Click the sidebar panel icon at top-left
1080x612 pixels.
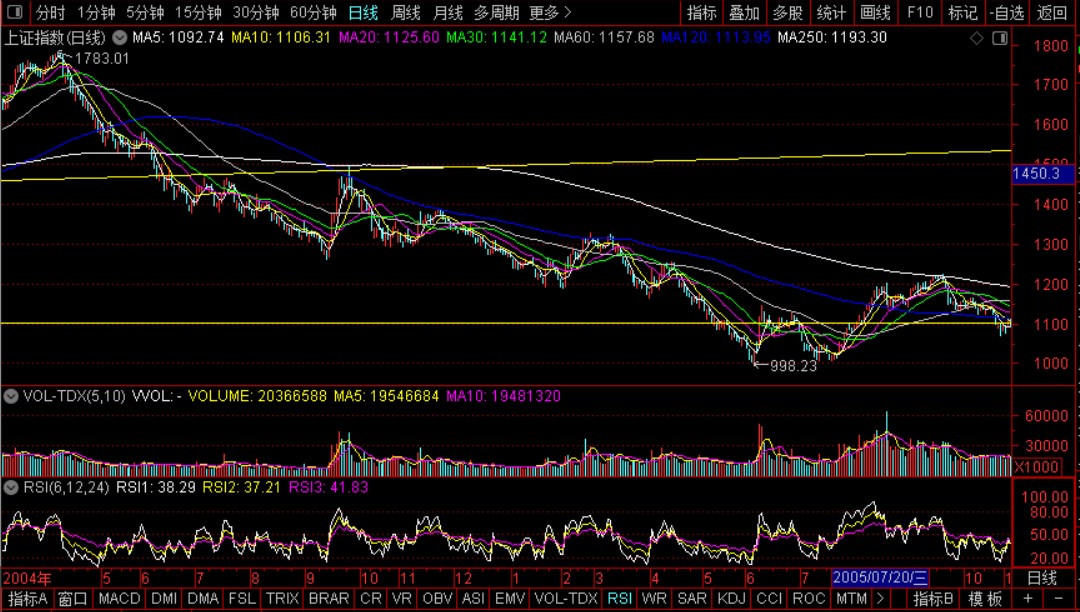15,12
